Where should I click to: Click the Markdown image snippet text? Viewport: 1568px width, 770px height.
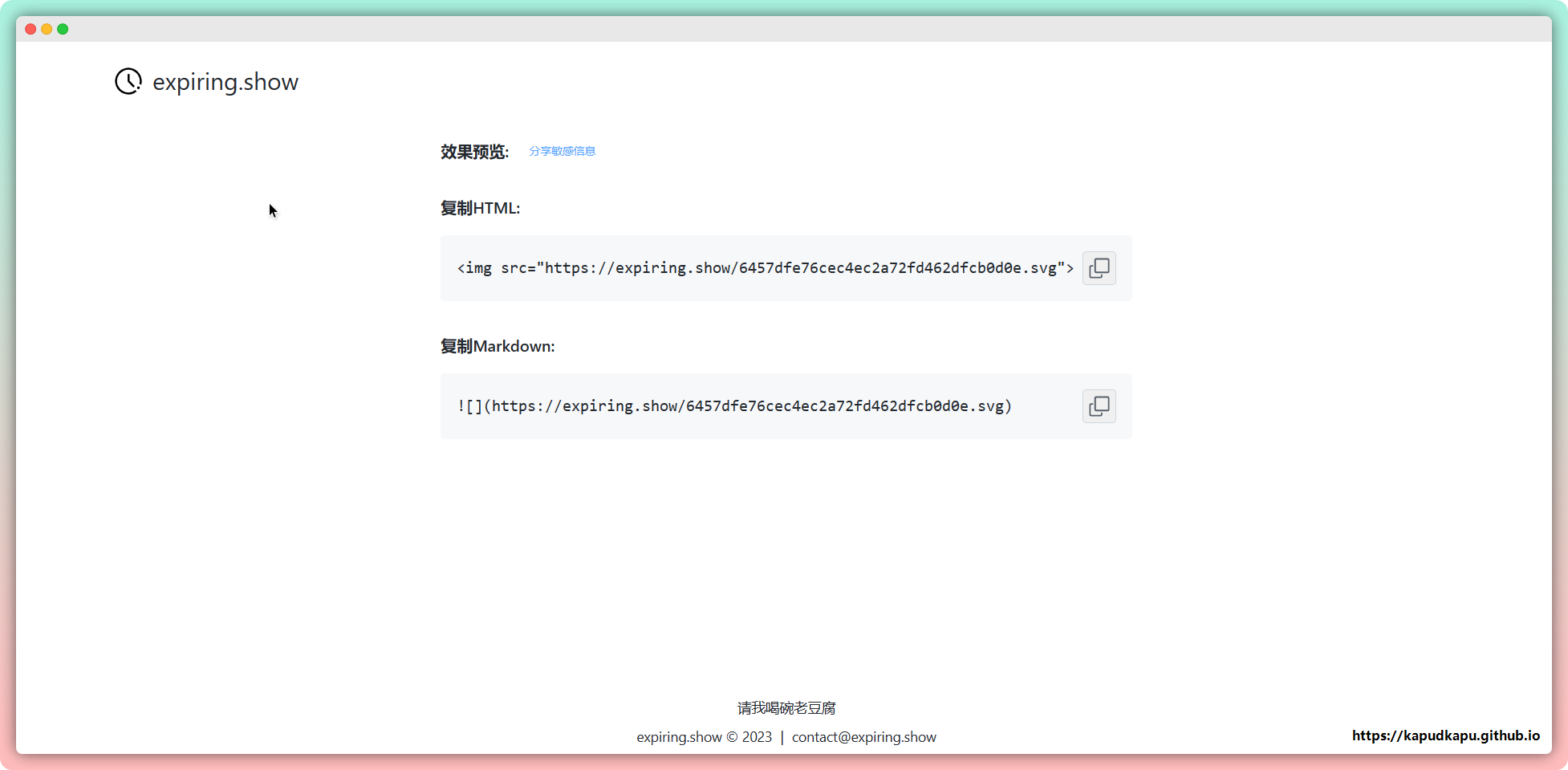(x=734, y=406)
